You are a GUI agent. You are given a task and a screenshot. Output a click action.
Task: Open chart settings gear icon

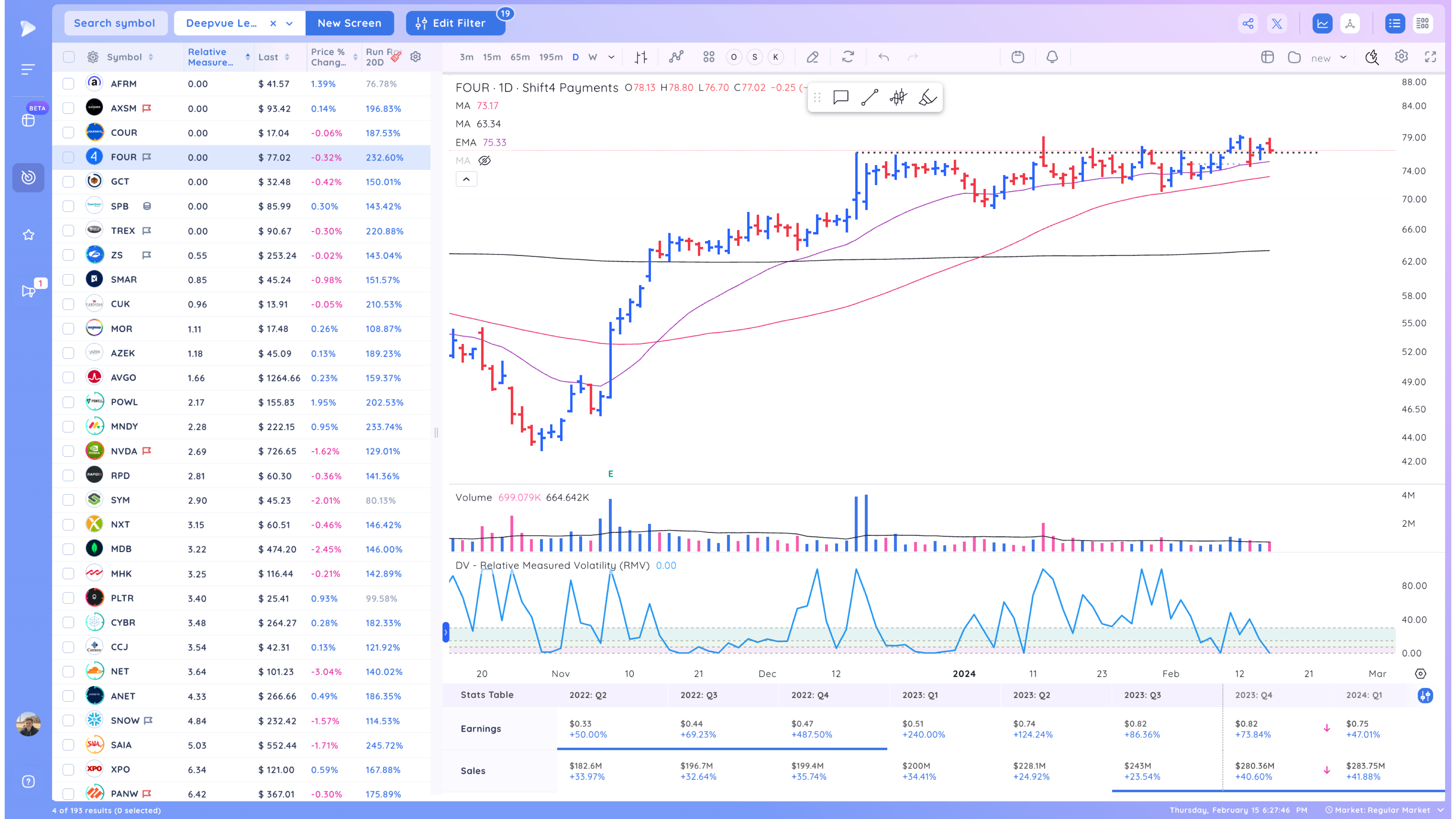click(x=1401, y=56)
